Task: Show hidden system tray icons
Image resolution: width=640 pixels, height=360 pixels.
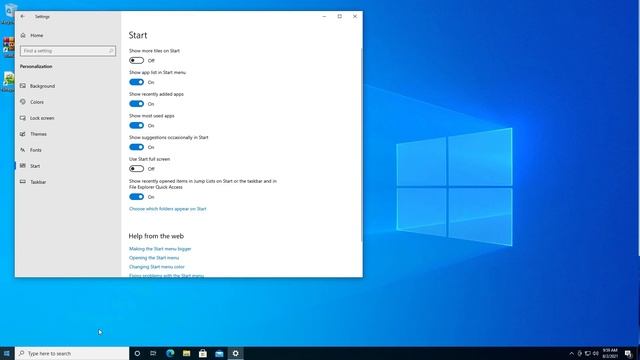Action: [x=571, y=353]
